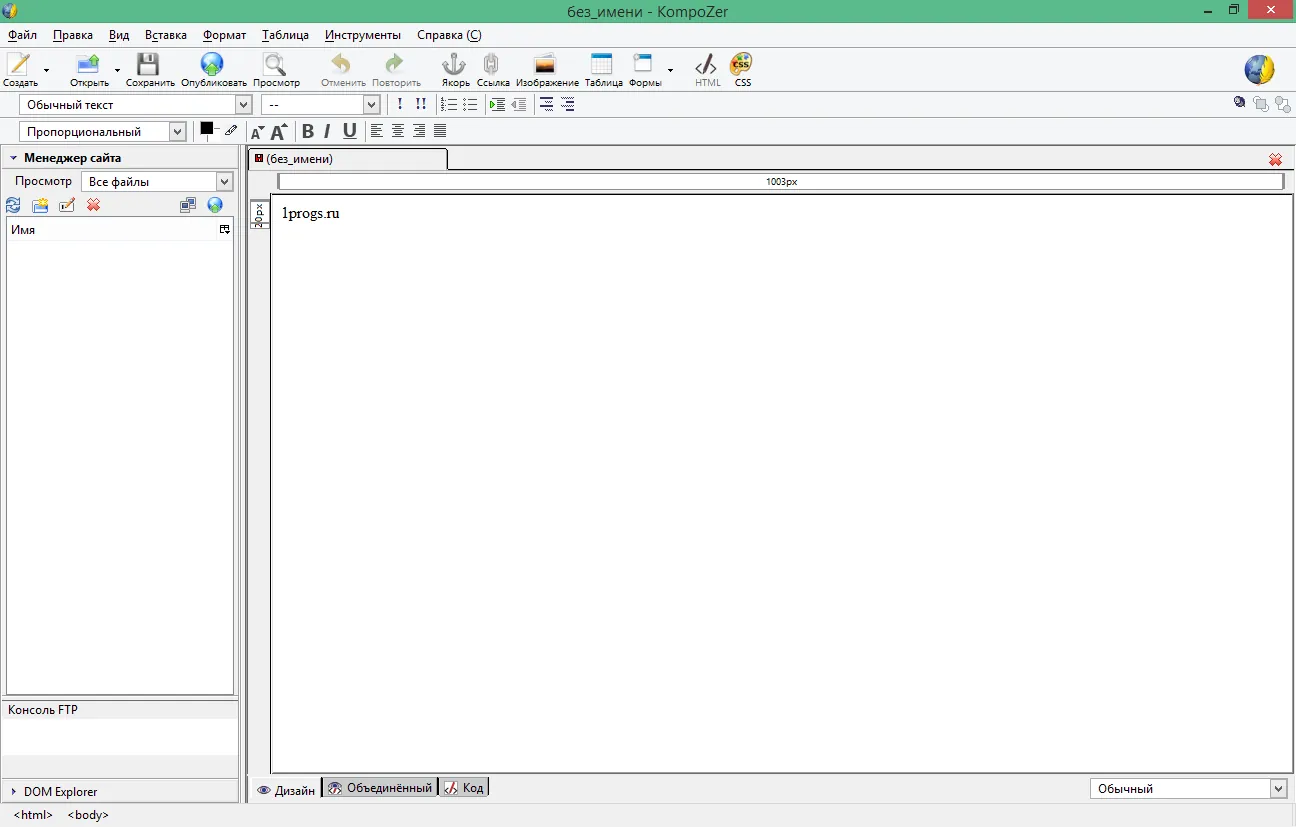Publish the page with Опубликовать
Image resolution: width=1296 pixels, height=827 pixels.
(x=212, y=64)
